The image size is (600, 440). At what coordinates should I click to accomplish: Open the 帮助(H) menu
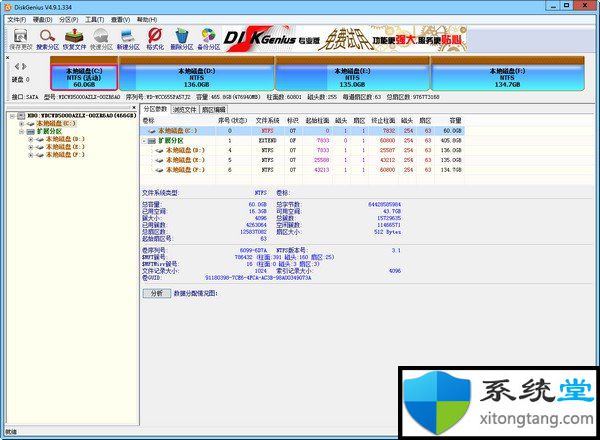click(147, 20)
